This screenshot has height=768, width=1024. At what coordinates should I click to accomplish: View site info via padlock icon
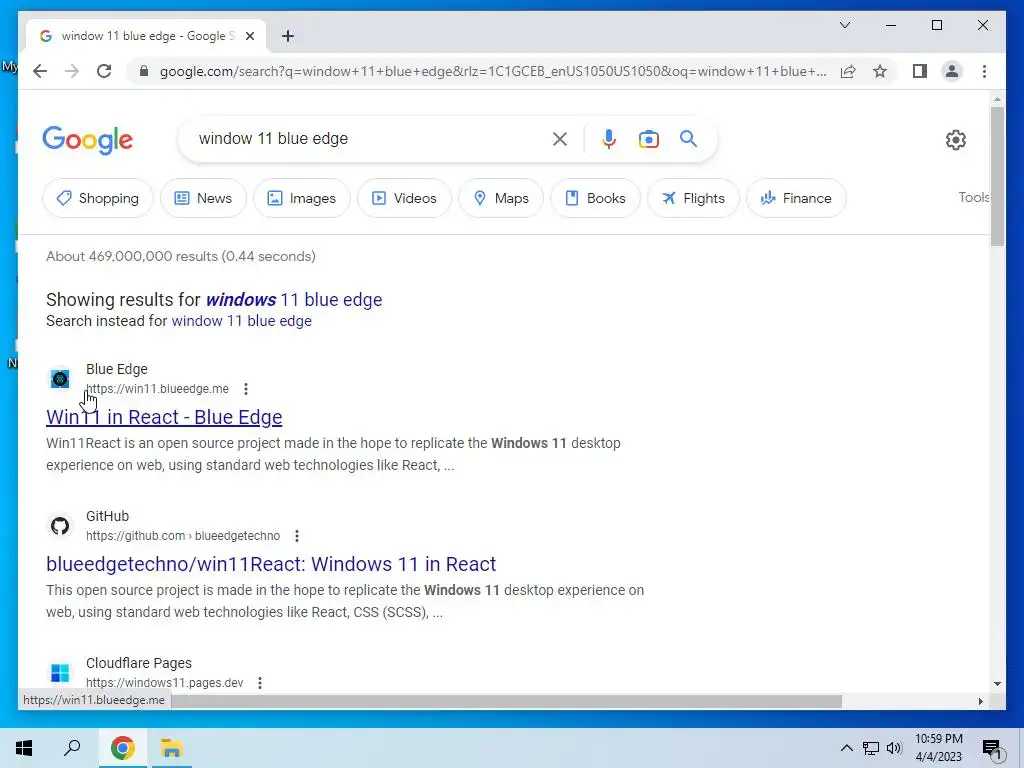coord(144,71)
